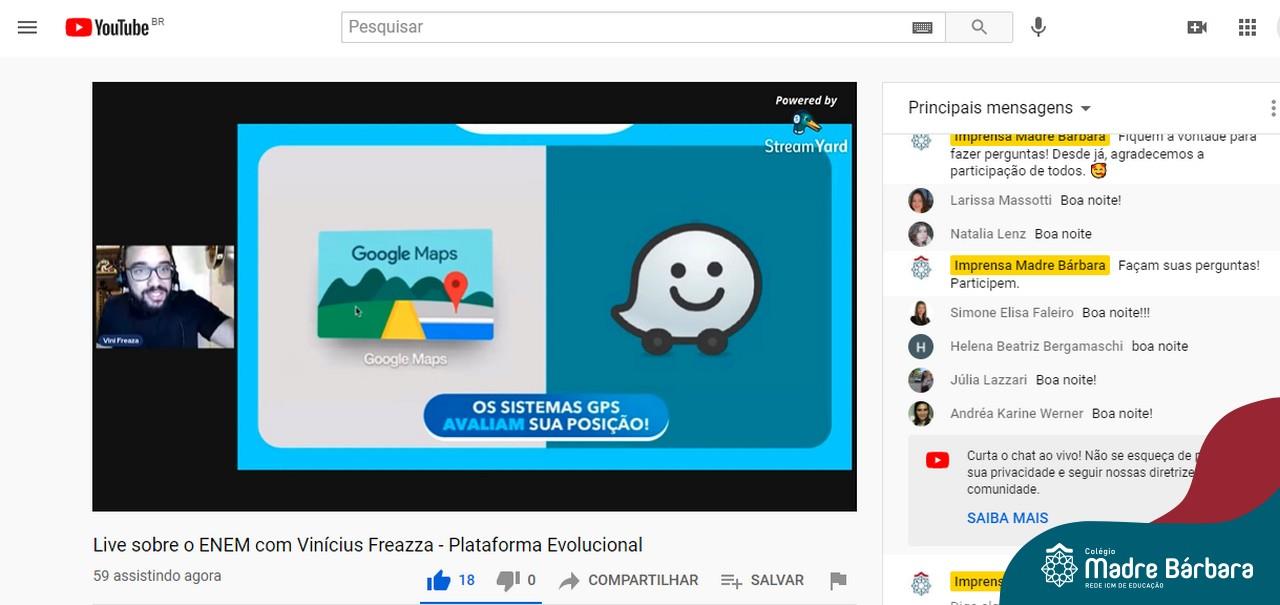Open the SAIBA MAIS link in chat
This screenshot has width=1280, height=605.
tap(1007, 518)
